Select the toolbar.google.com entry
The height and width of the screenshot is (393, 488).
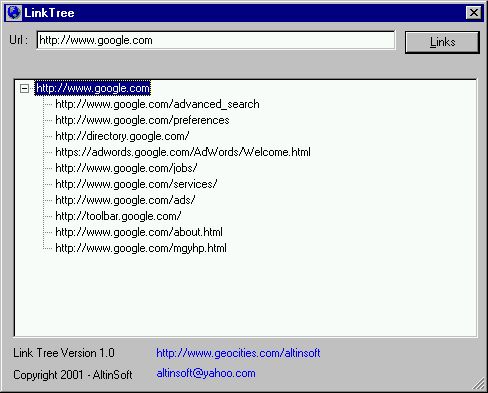pyautogui.click(x=118, y=216)
